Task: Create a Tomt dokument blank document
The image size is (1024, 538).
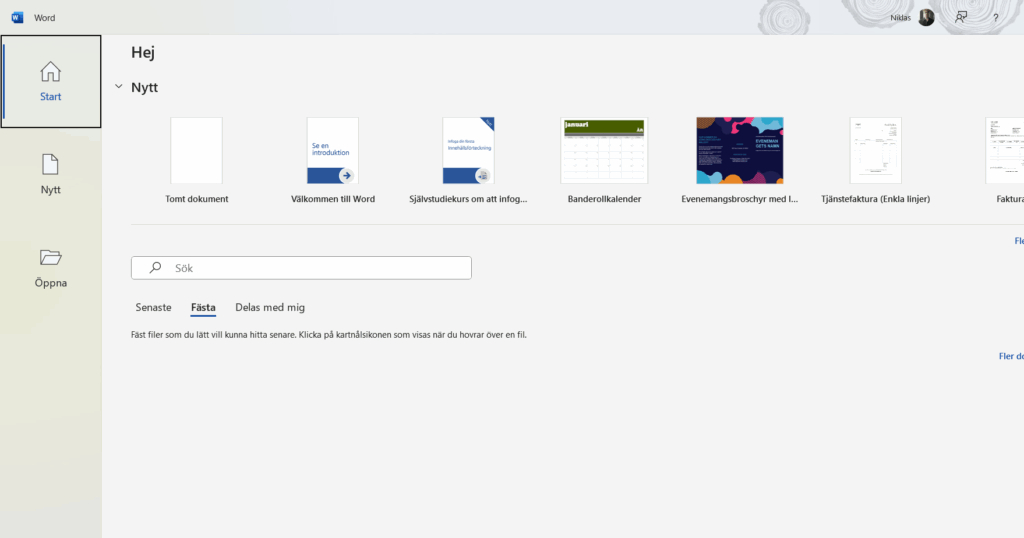Action: (x=197, y=151)
